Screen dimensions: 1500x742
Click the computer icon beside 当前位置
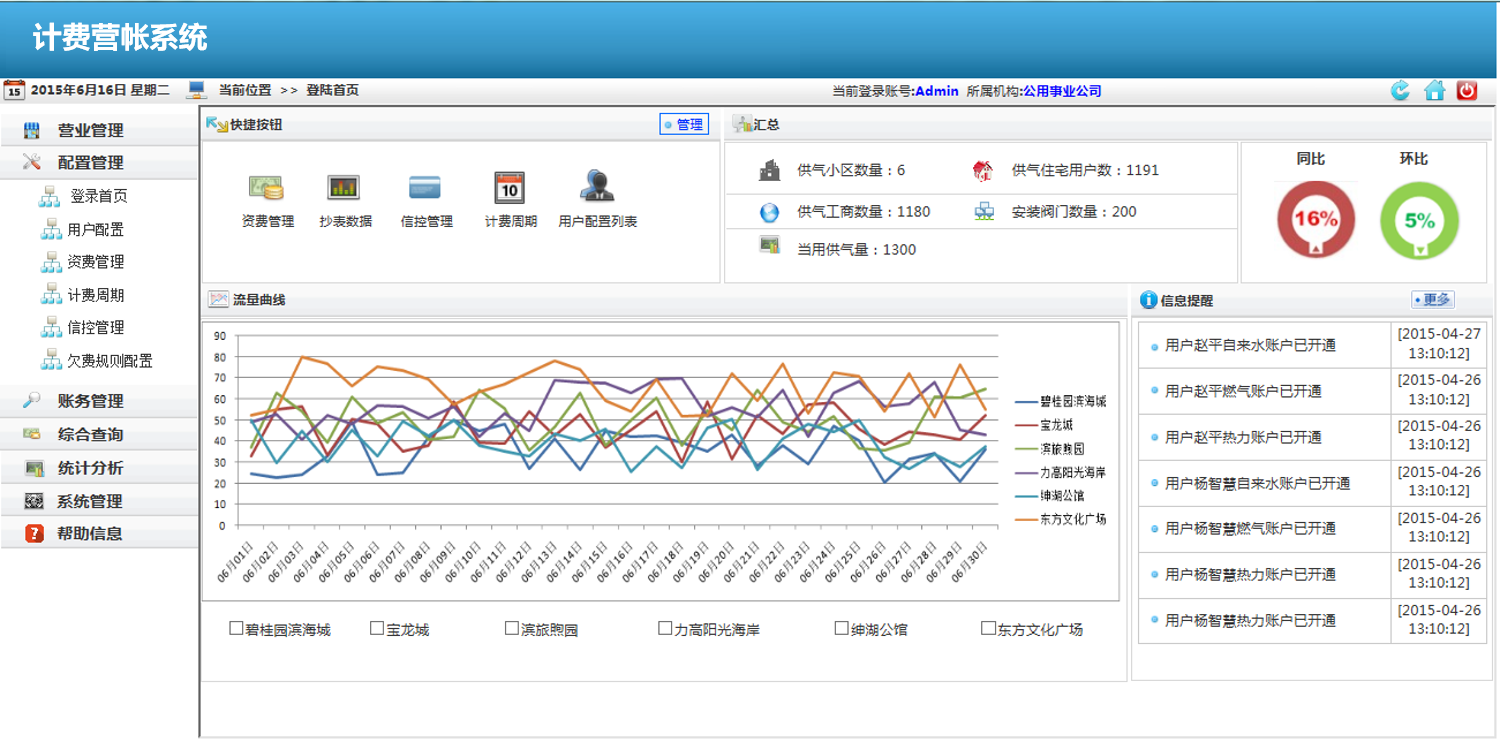[x=197, y=90]
